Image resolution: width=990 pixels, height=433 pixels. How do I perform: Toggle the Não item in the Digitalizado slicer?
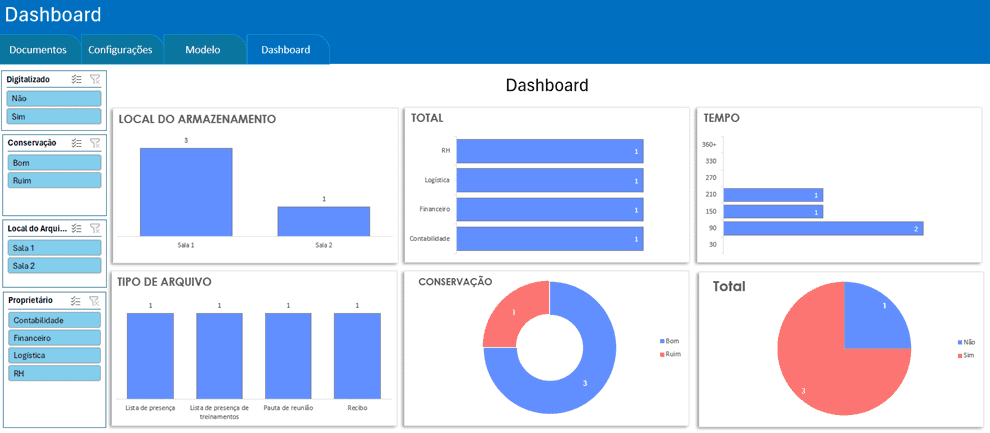tap(55, 99)
